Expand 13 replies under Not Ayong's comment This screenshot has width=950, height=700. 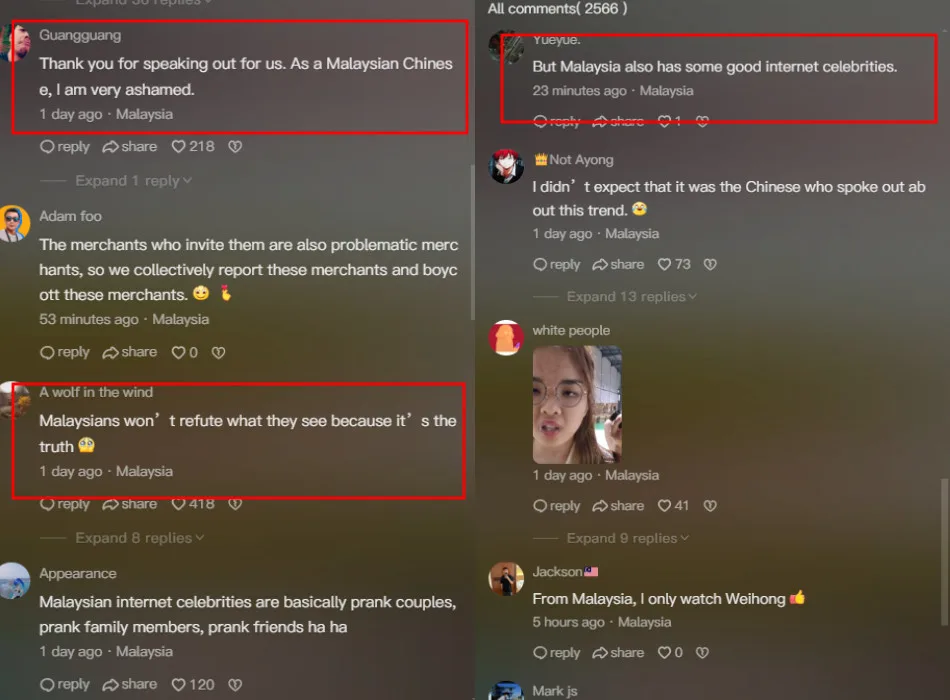coord(631,296)
